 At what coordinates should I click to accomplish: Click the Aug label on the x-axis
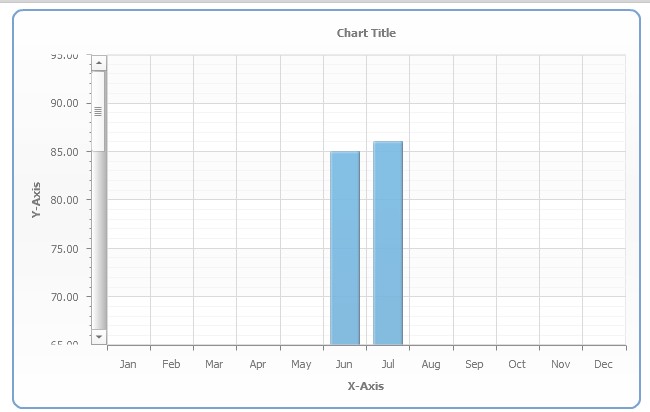(x=431, y=365)
